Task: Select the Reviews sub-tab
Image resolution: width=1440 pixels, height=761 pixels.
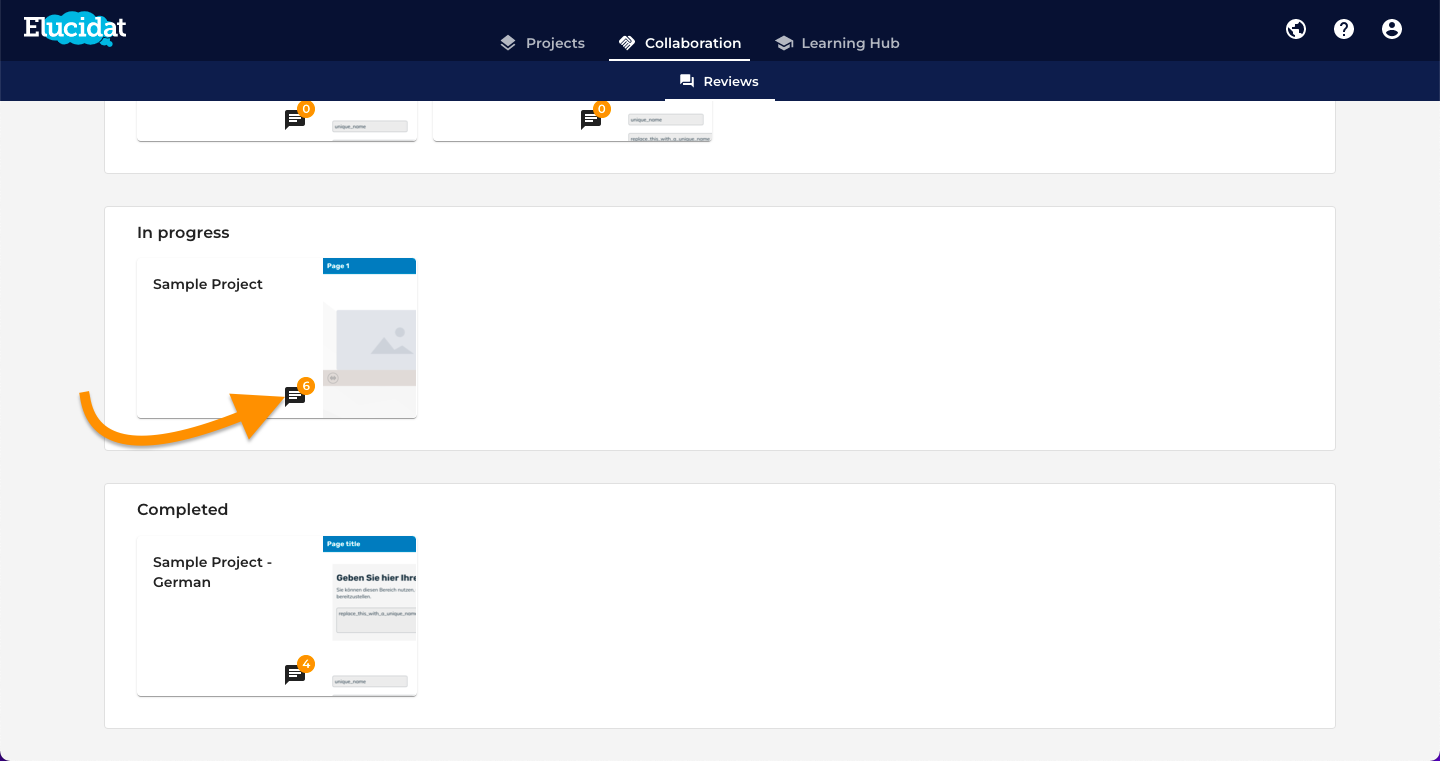Action: (719, 81)
